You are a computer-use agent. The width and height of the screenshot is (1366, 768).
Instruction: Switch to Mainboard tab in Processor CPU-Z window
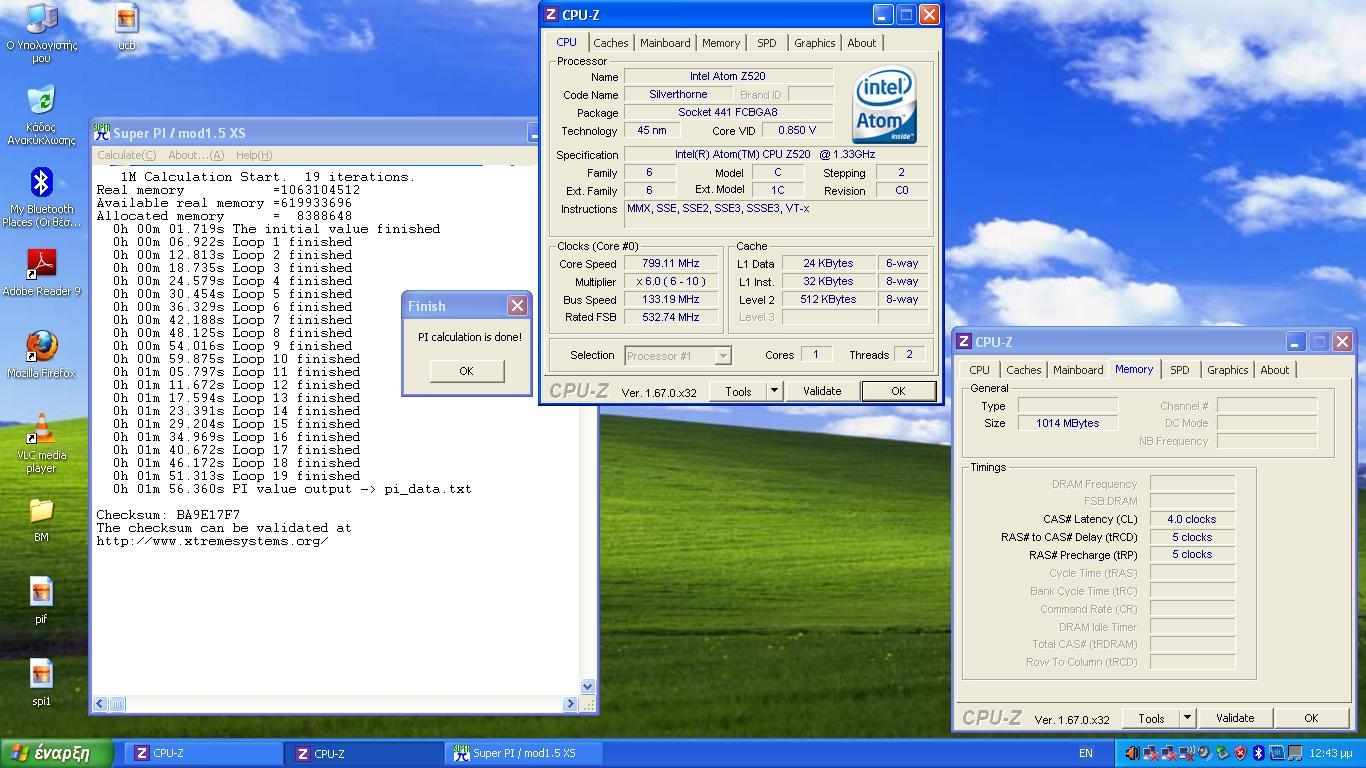(665, 43)
